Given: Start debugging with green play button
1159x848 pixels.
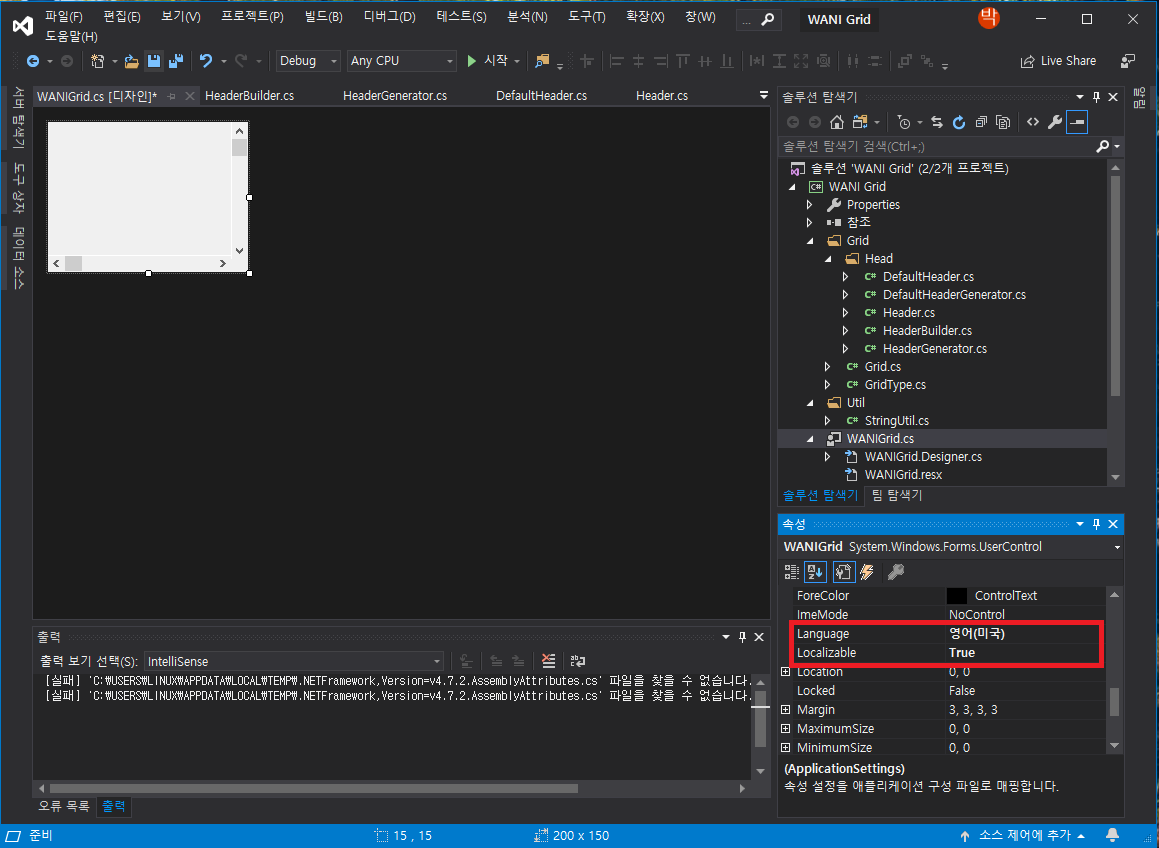Looking at the screenshot, I should click(x=472, y=61).
